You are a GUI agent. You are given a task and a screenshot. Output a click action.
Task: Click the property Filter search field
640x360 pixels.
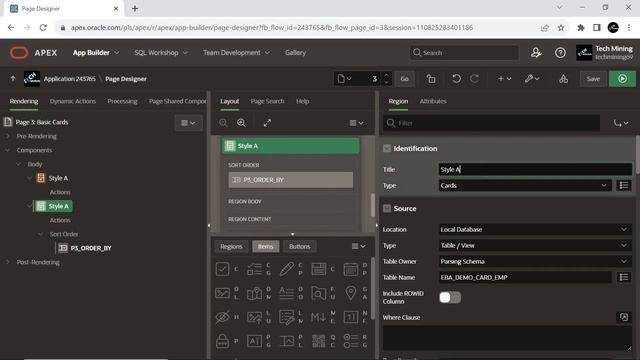click(491, 123)
